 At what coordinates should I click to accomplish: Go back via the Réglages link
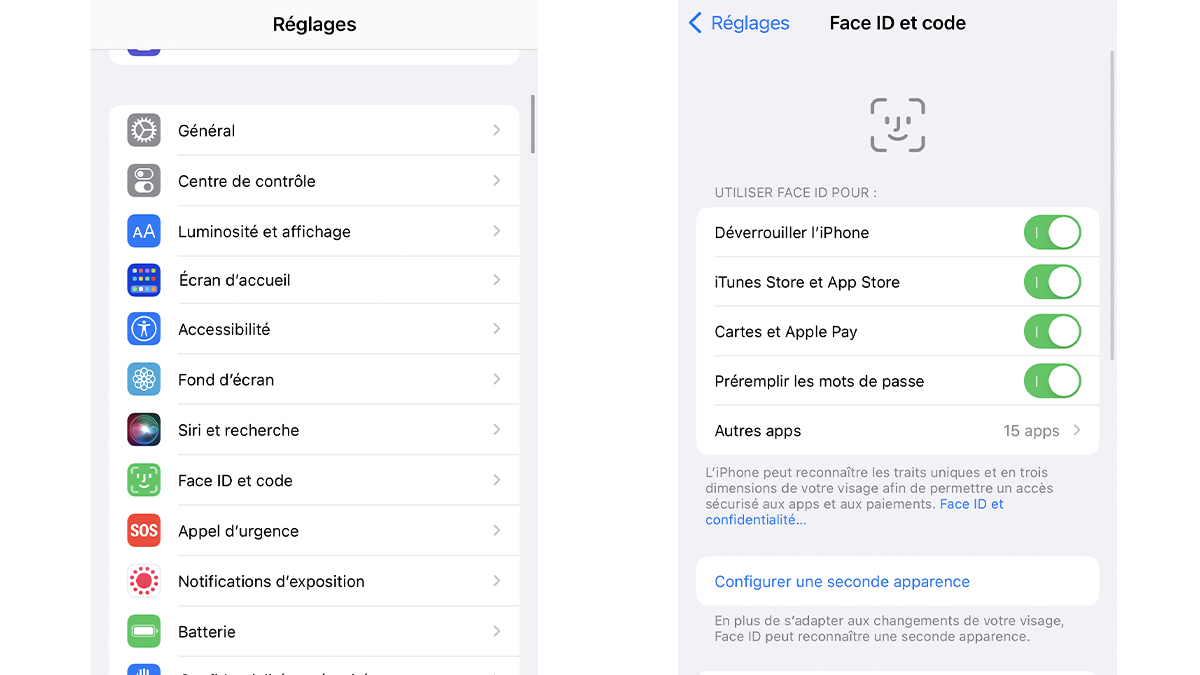point(750,23)
